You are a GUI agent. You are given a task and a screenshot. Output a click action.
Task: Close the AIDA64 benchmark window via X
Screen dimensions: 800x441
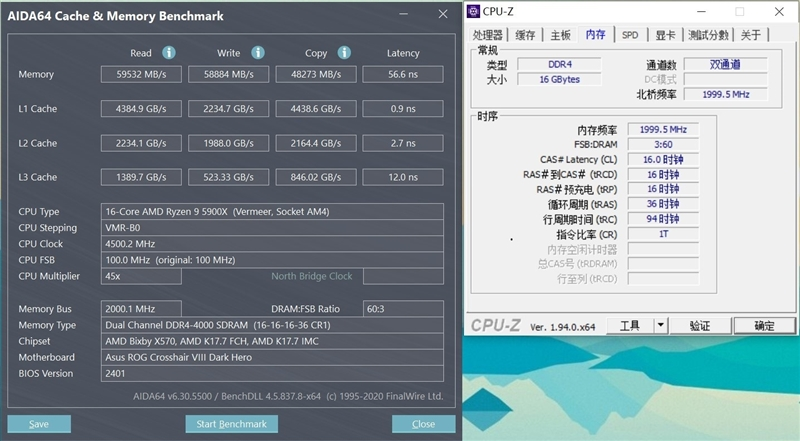[443, 14]
